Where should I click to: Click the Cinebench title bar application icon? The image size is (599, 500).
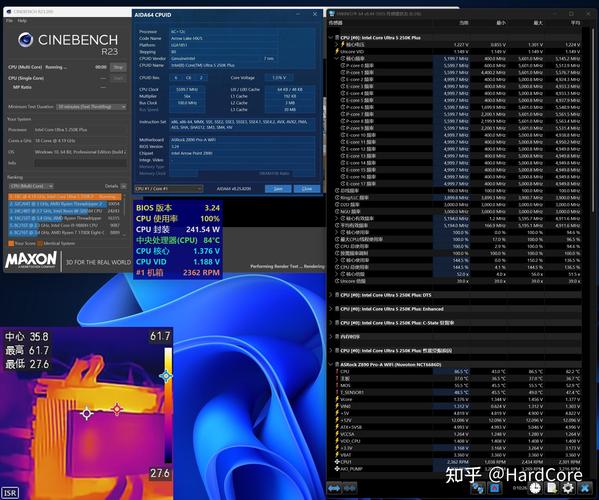[x=9, y=12]
